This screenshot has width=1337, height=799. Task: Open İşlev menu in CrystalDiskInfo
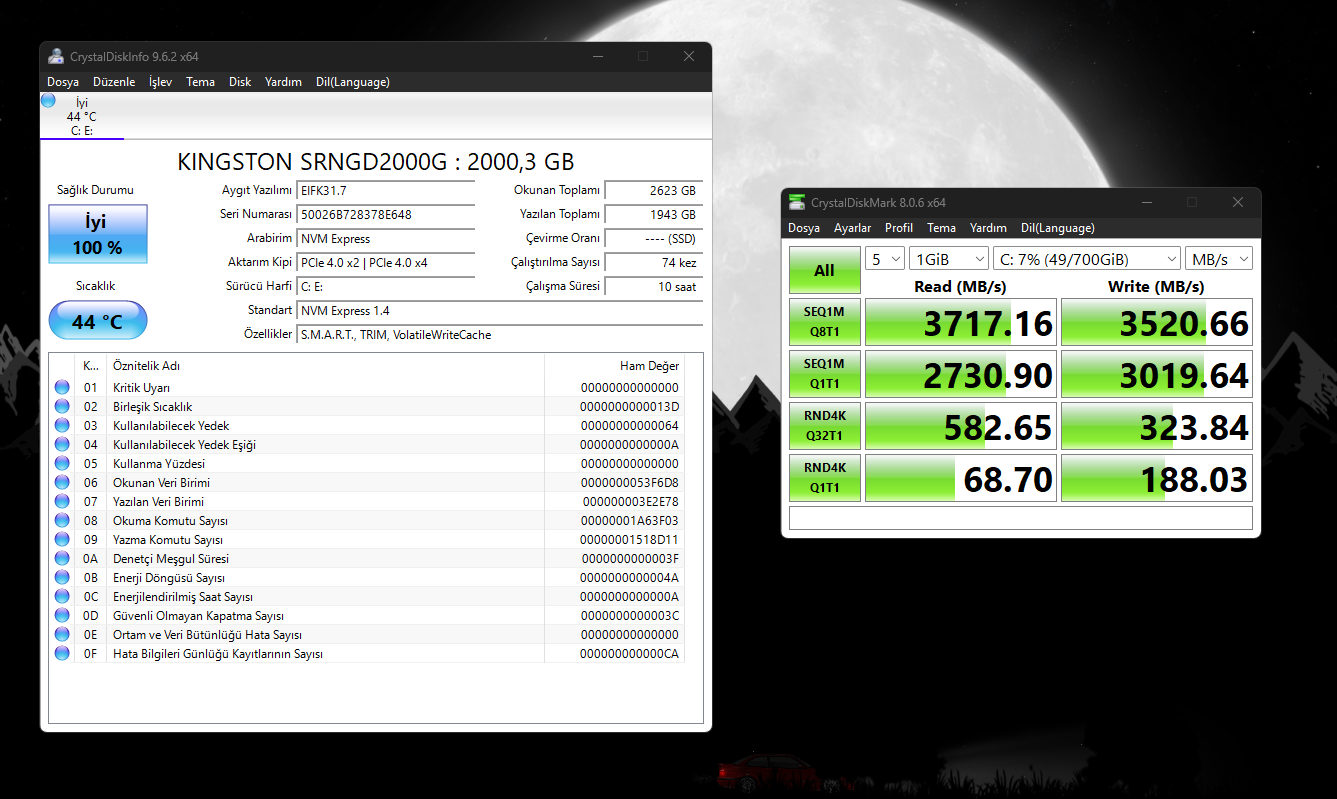pyautogui.click(x=160, y=82)
